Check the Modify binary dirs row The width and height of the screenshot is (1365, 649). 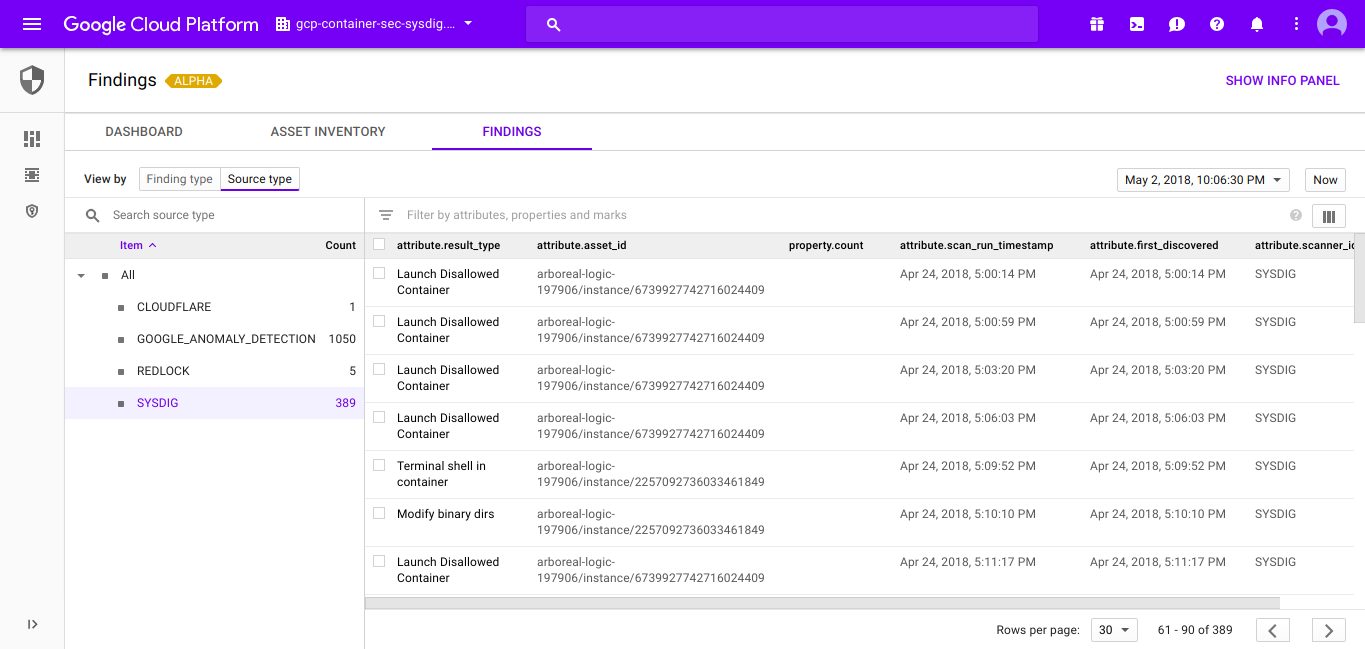pyautogui.click(x=379, y=513)
